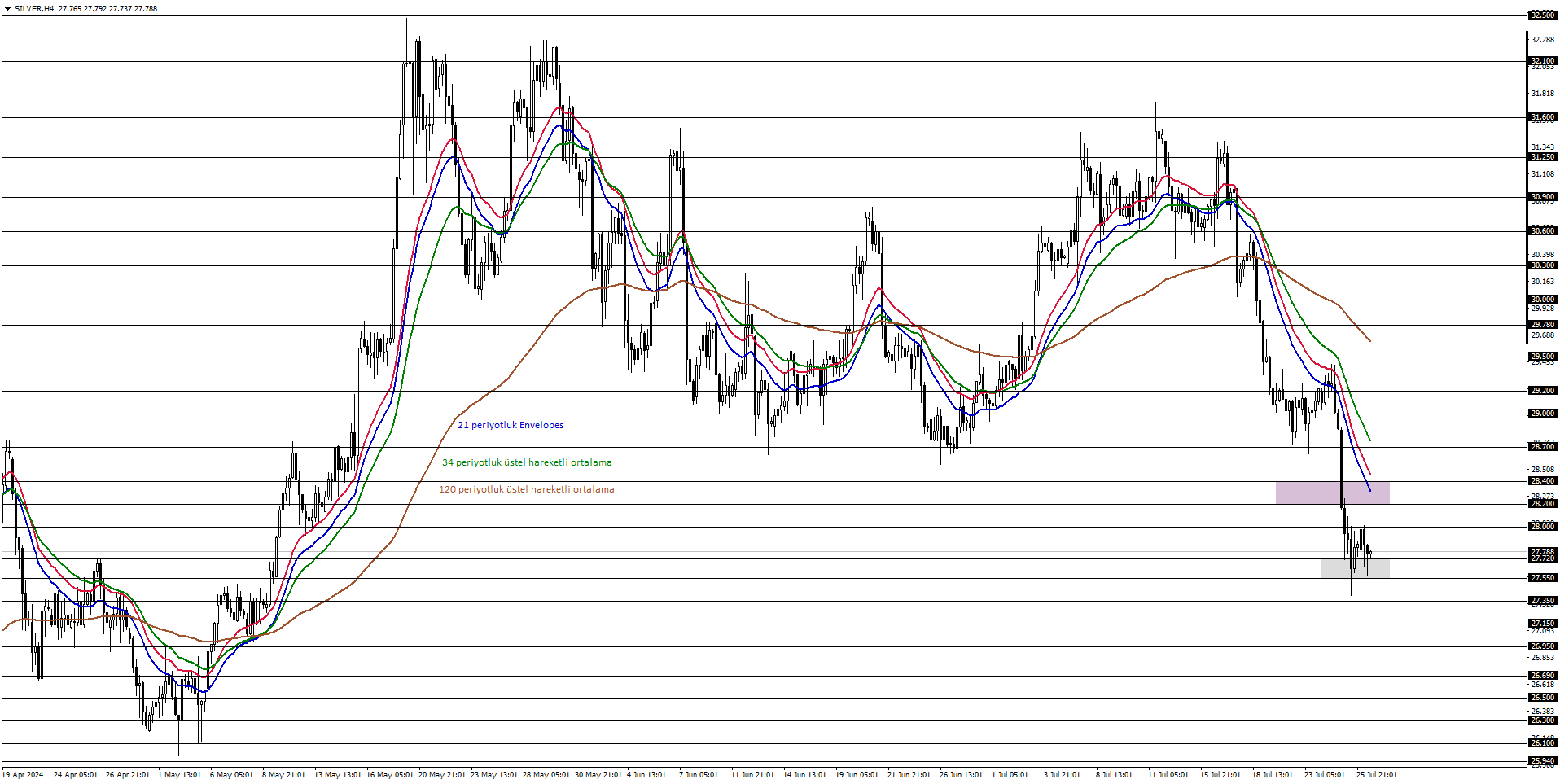Click the 16 May 05:01 time label
The height and width of the screenshot is (784, 1560).
coord(389,775)
